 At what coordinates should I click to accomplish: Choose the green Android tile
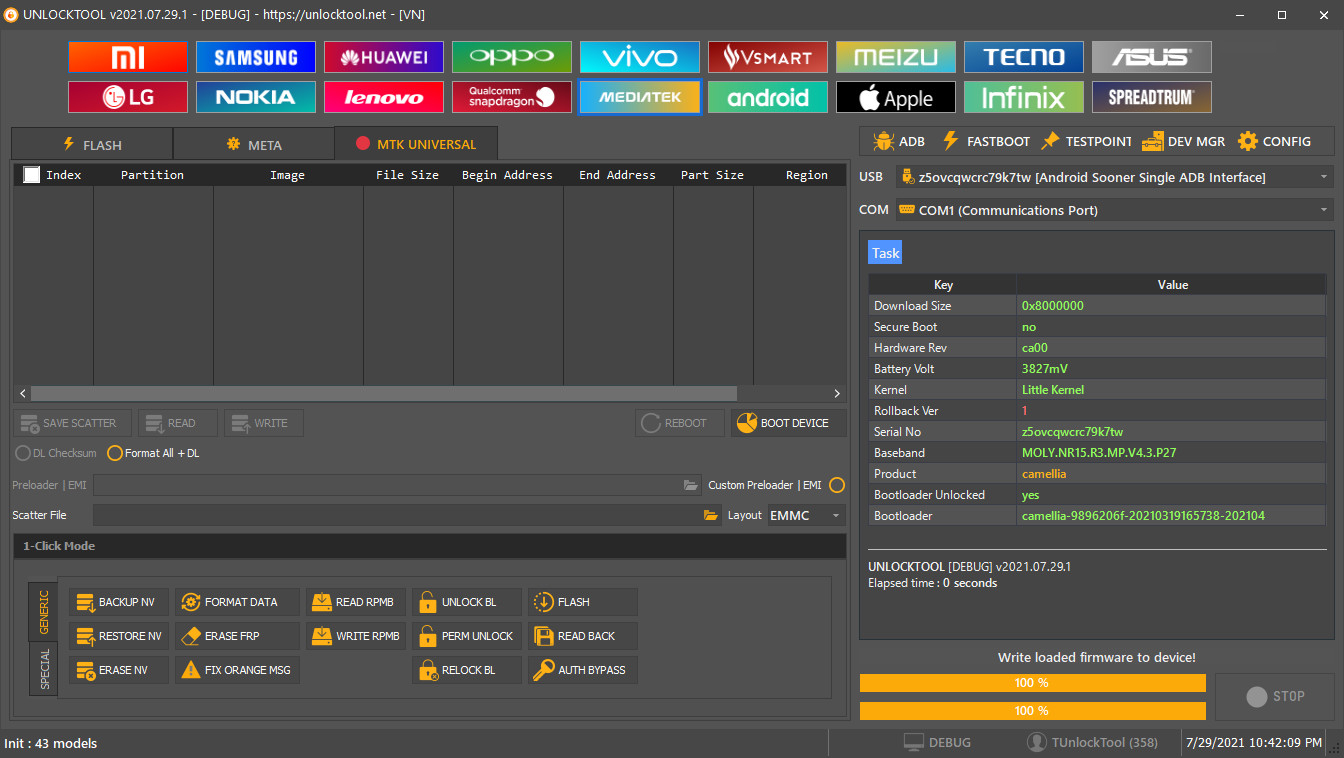(x=768, y=97)
